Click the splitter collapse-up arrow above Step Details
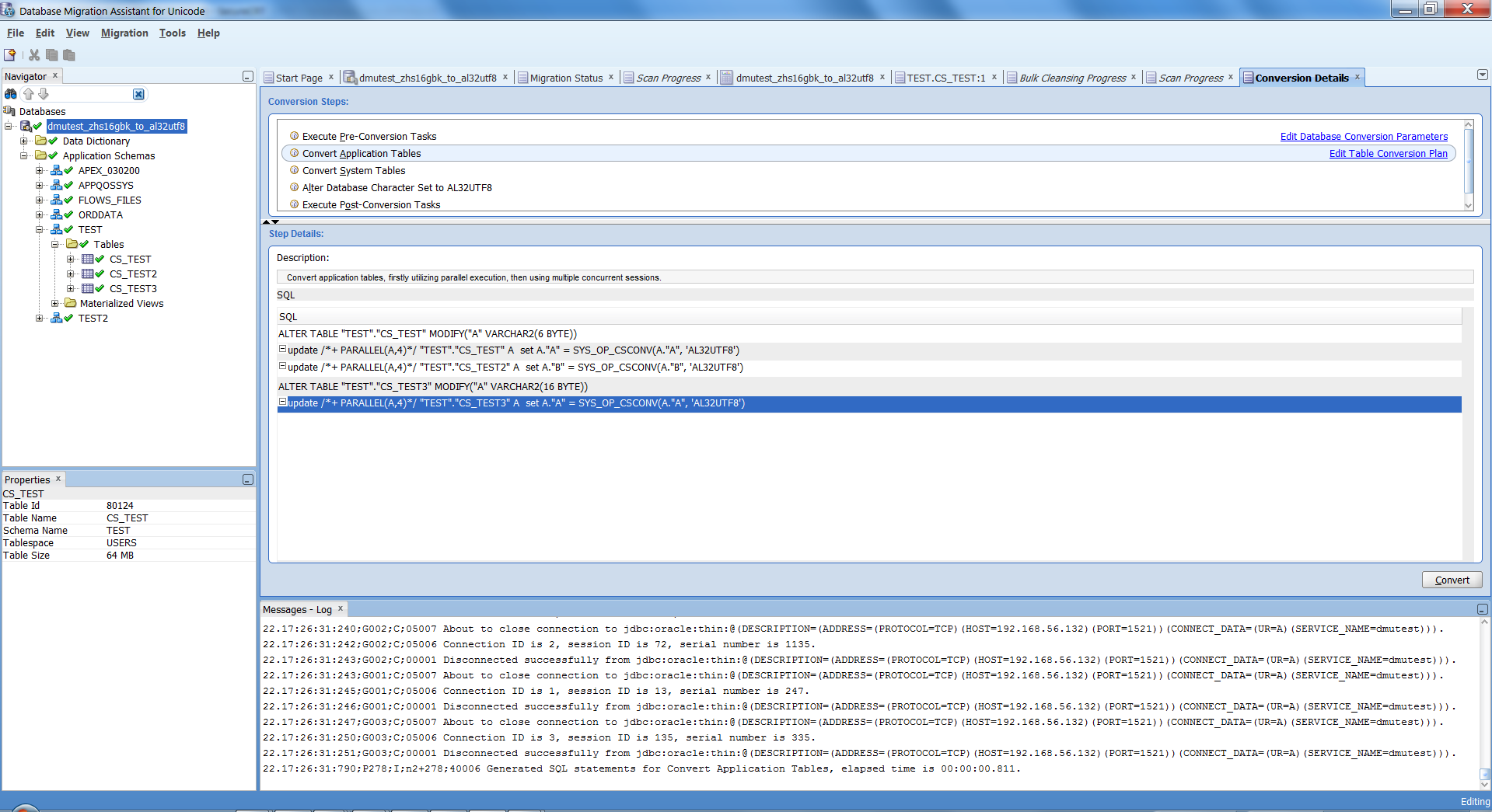This screenshot has width=1492, height=812. [266, 222]
